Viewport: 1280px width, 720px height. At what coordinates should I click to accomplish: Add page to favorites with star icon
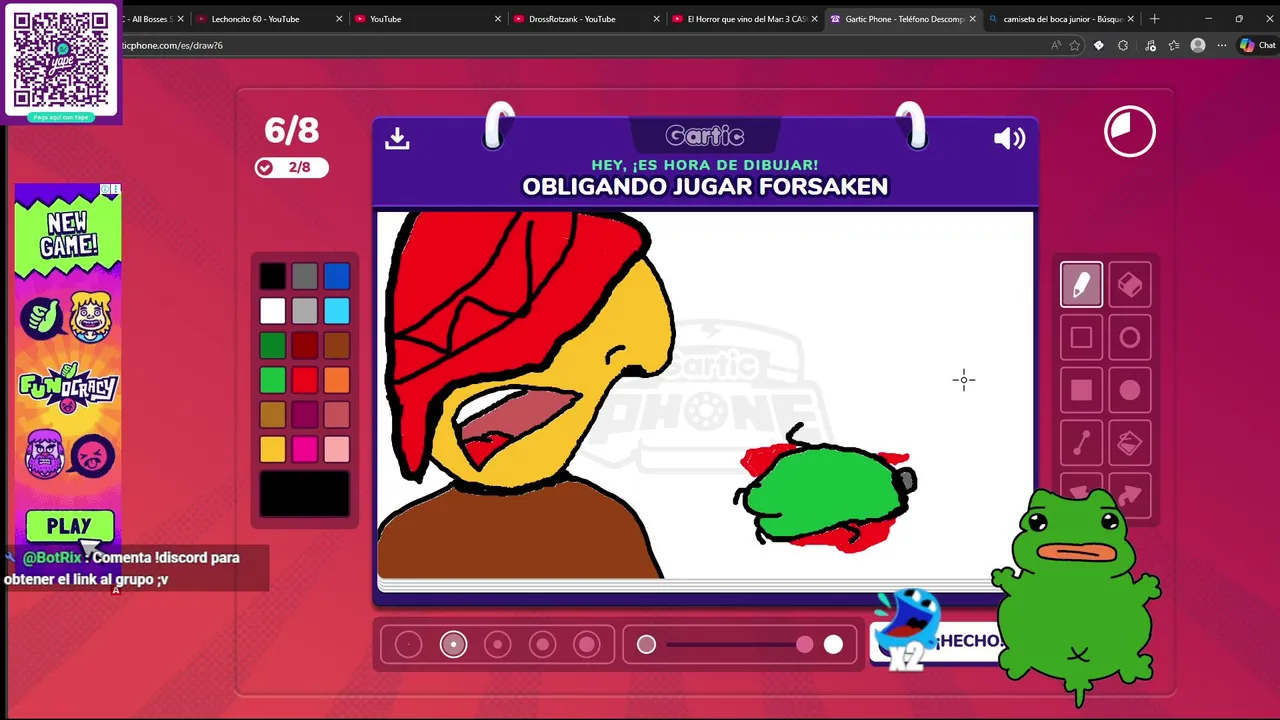(x=1075, y=45)
